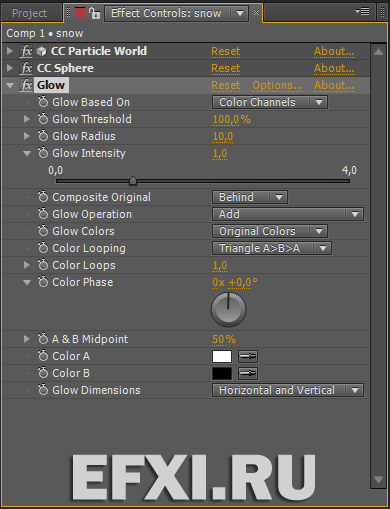390x509 pixels.
Task: Click the scrollbar up arrow
Action: coord(378,52)
